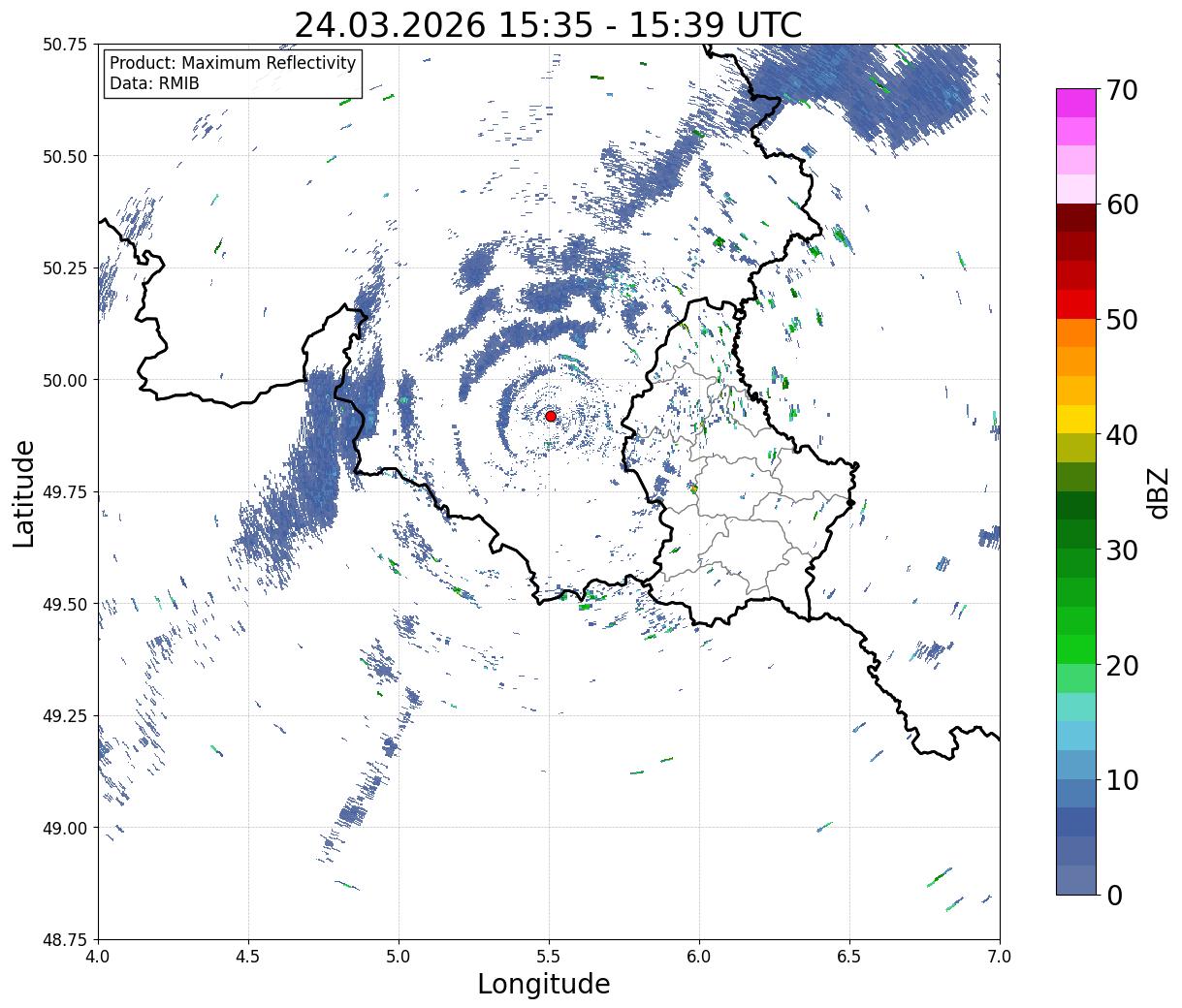Click the dark green colorbar swatch just above 30
Image resolution: width=1182 pixels, height=1008 pixels.
coord(1076,534)
